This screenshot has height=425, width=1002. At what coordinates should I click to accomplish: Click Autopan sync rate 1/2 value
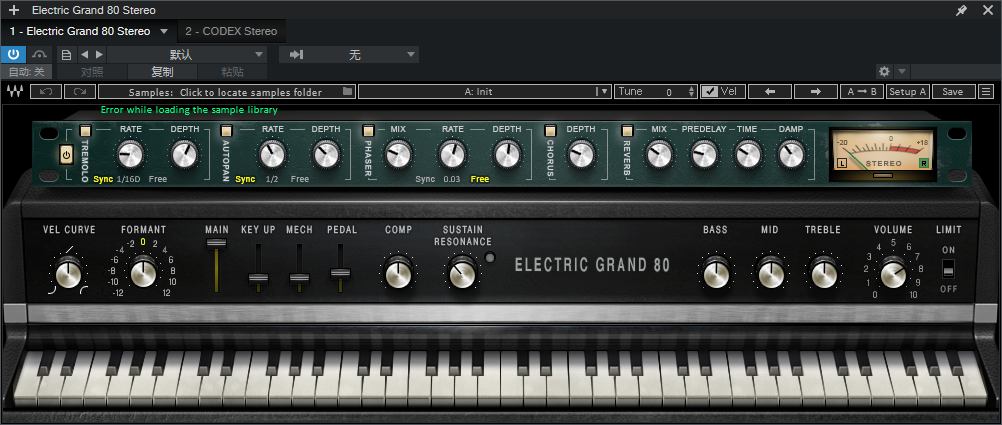point(272,179)
